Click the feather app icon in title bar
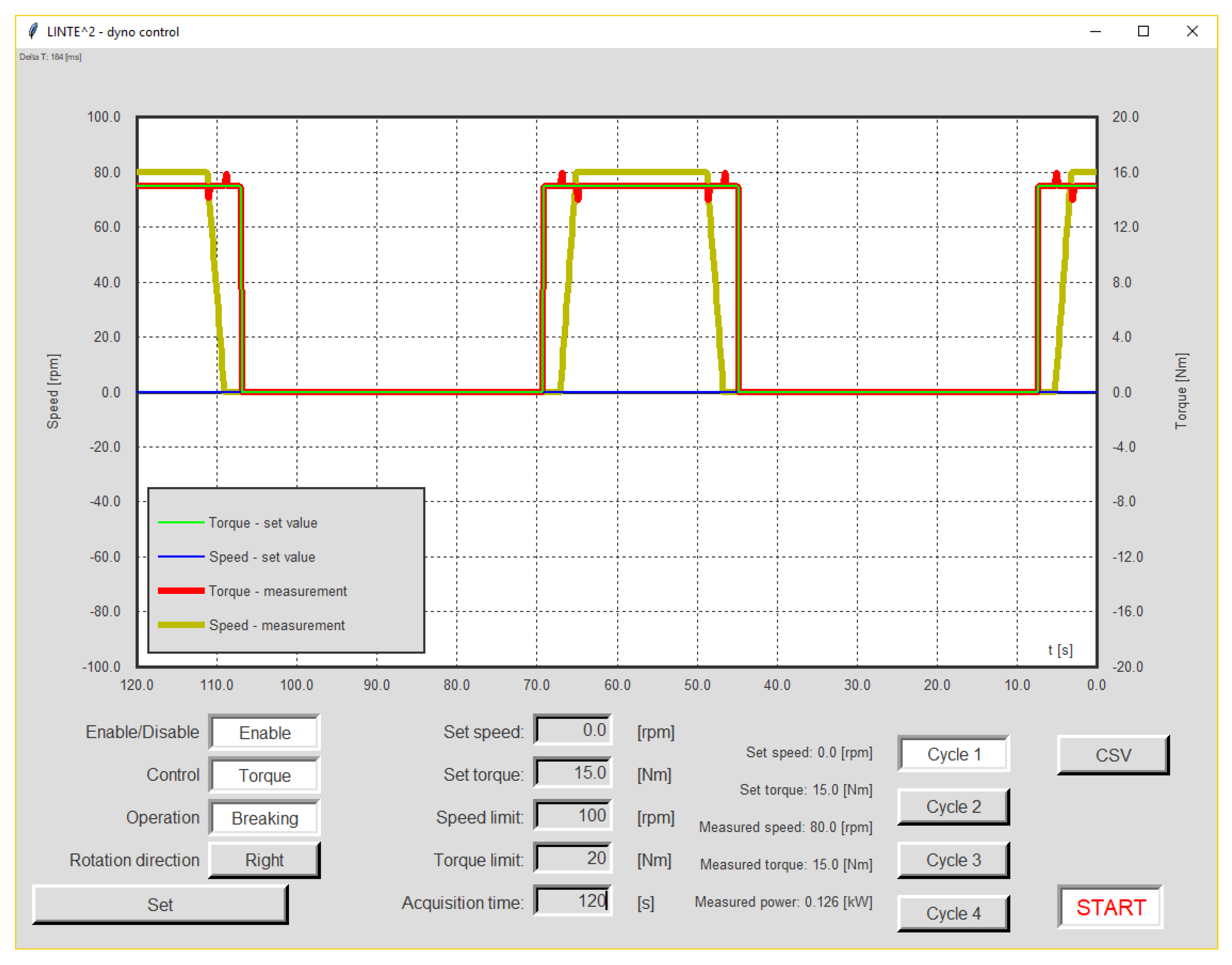Screen dimensions: 1232x965 click(x=33, y=31)
